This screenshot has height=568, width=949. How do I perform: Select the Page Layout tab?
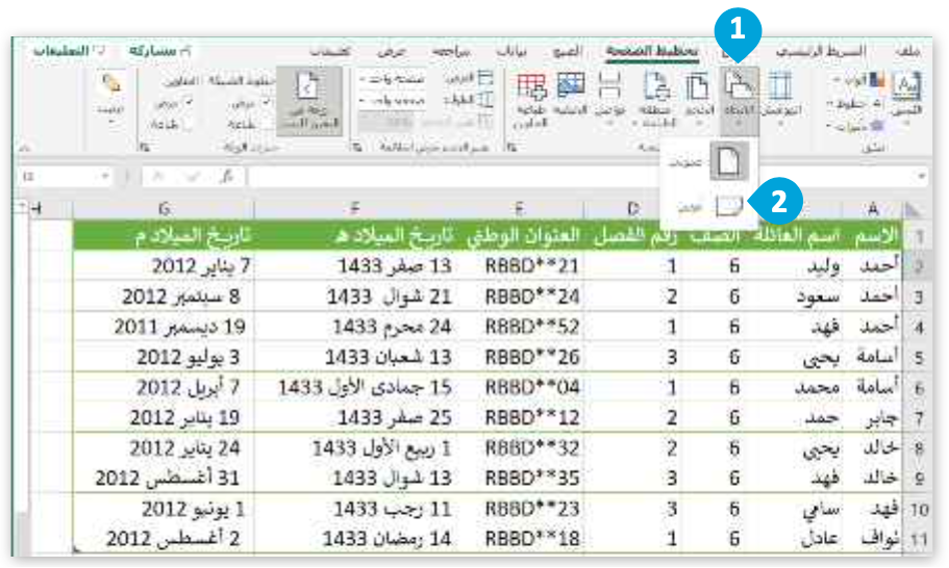[x=652, y=52]
